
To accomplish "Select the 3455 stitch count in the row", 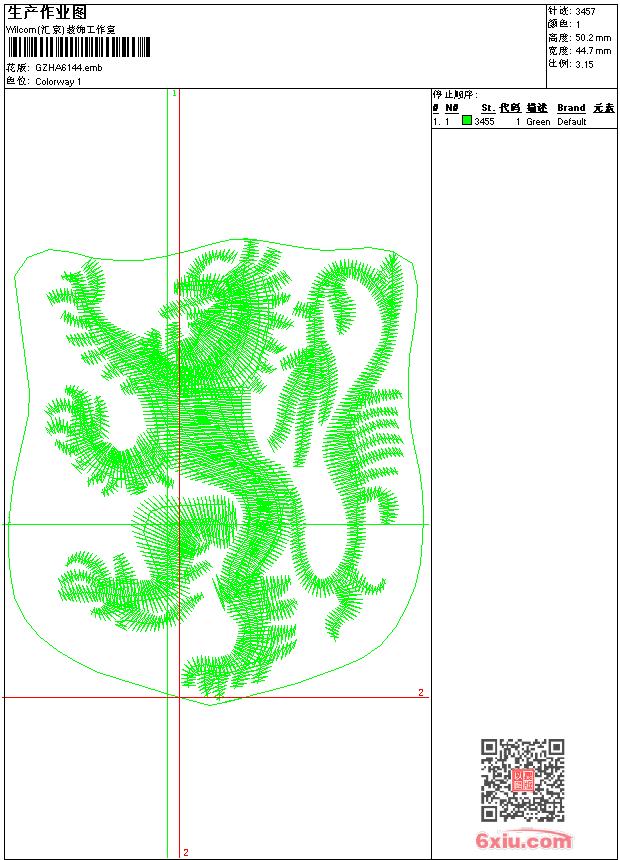I will 484,122.
